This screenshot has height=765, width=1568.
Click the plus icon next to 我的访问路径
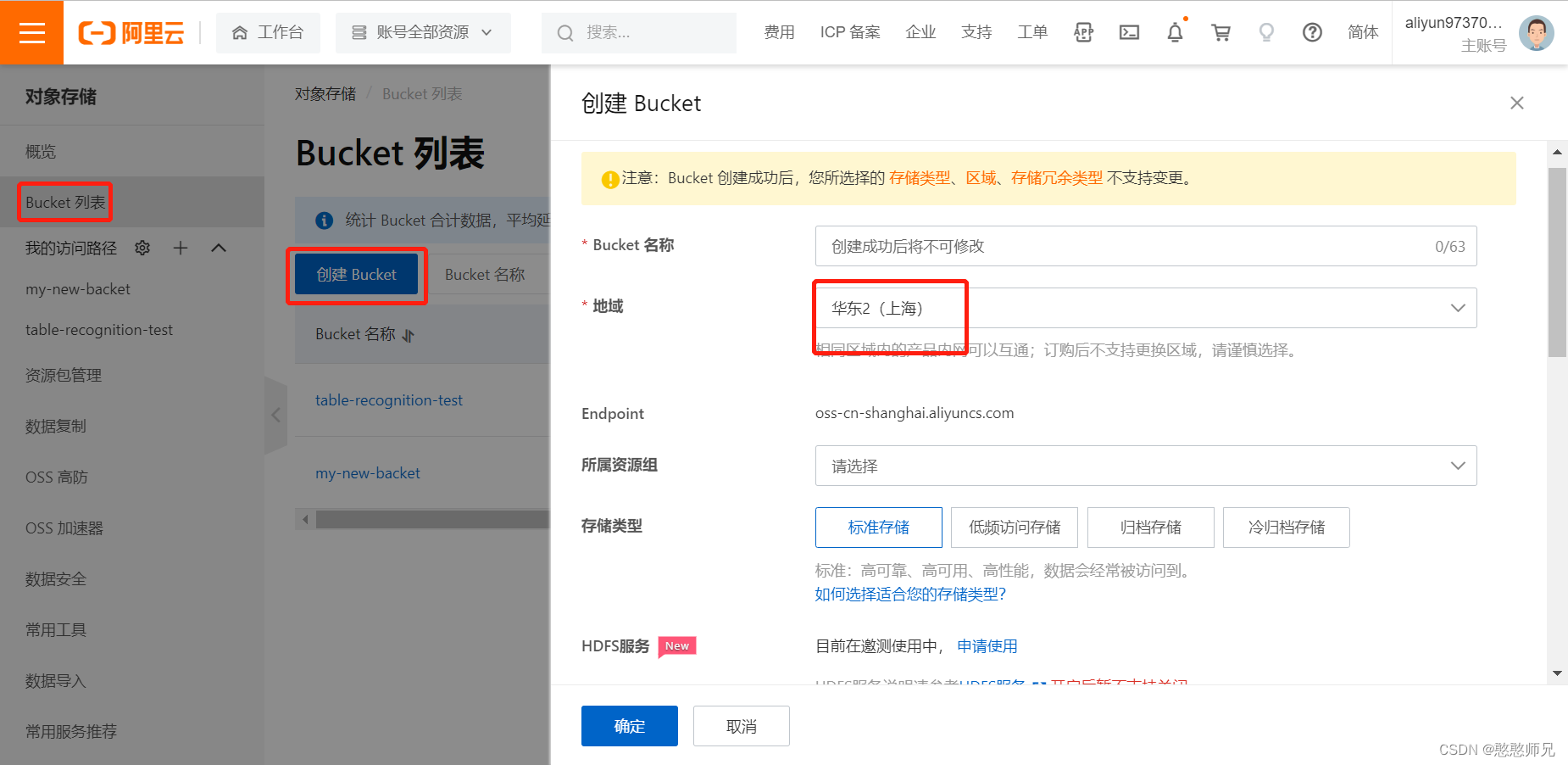coord(180,248)
